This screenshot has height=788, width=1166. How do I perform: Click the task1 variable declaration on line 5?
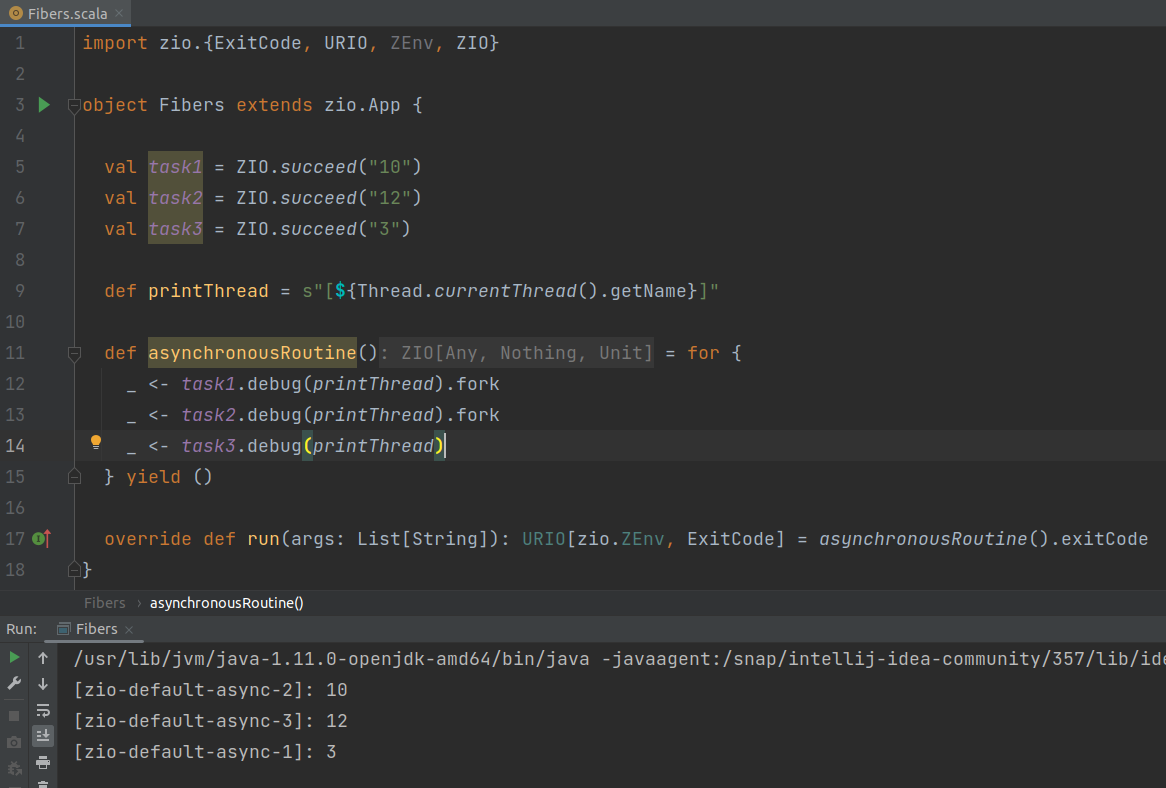175,167
